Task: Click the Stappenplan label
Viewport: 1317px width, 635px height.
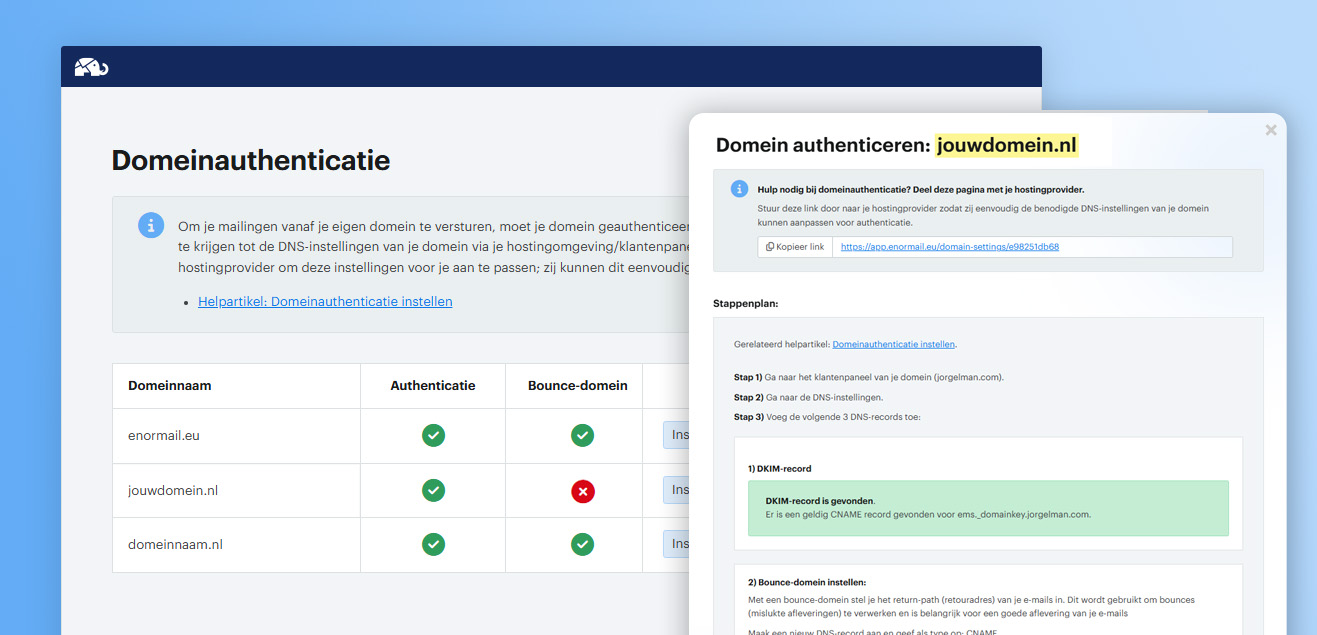Action: (745, 303)
